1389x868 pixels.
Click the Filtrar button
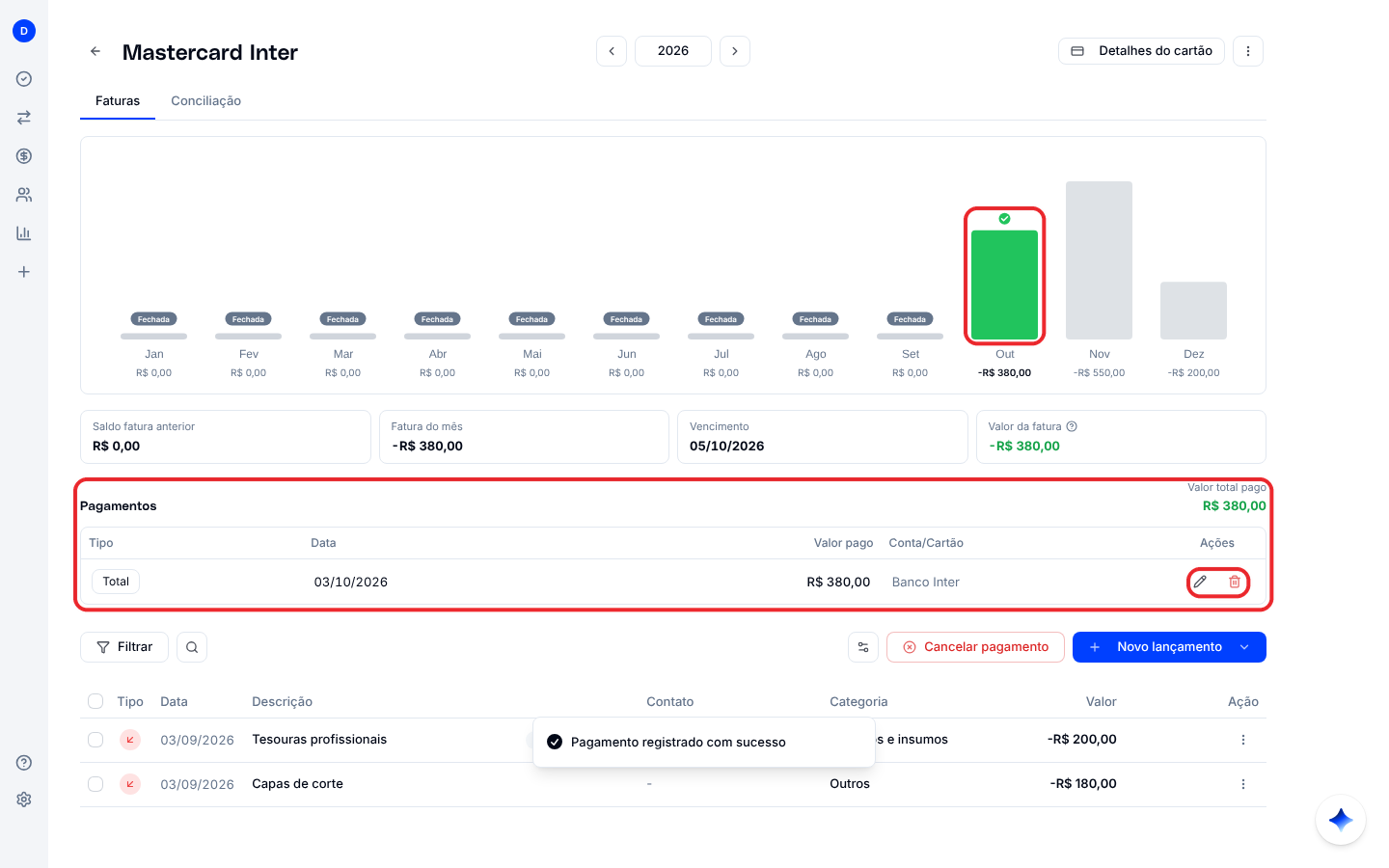(x=124, y=647)
